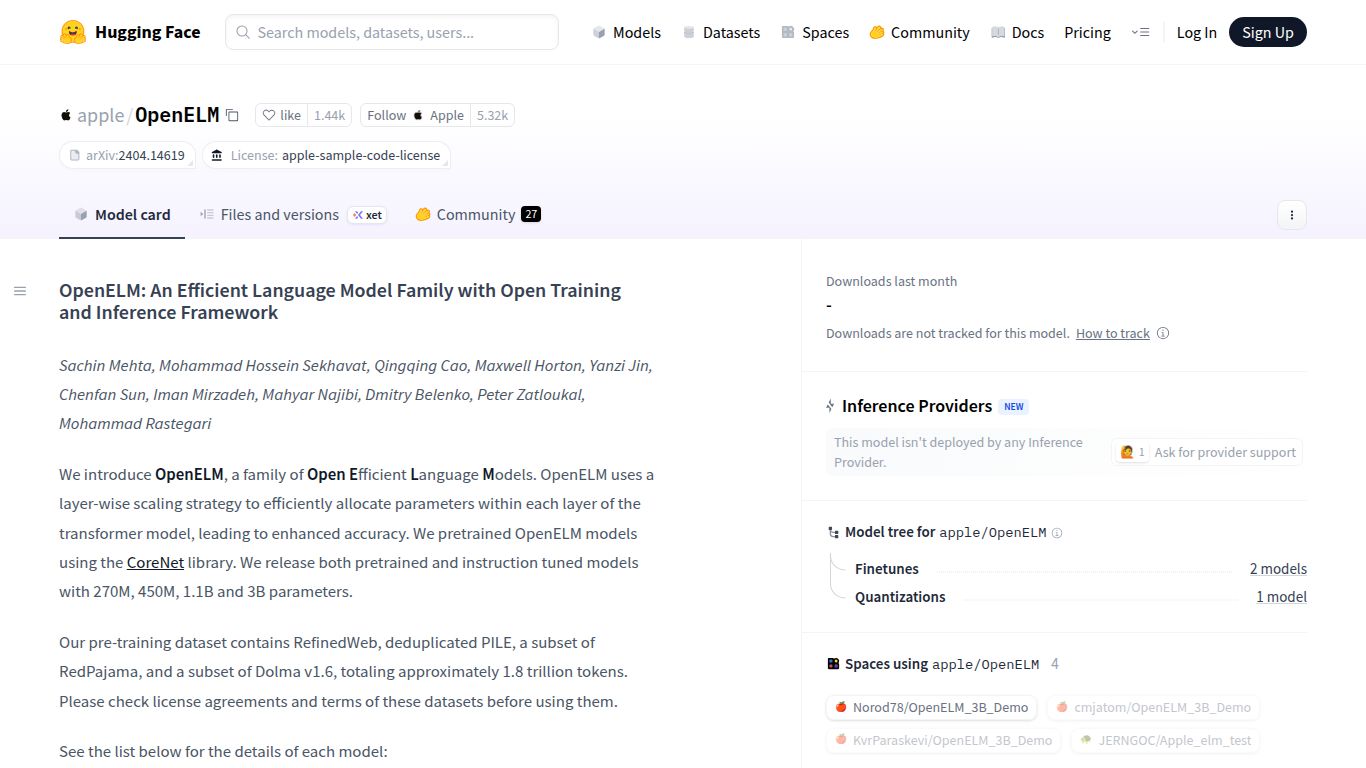Open the three-dot model options menu
Viewport: 1366px width, 768px height.
(x=1291, y=215)
